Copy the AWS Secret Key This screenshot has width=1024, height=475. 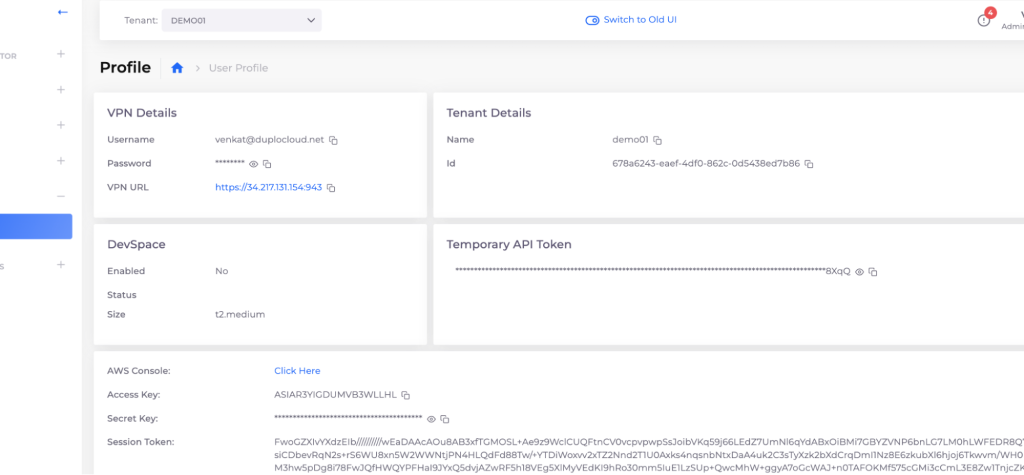445,419
